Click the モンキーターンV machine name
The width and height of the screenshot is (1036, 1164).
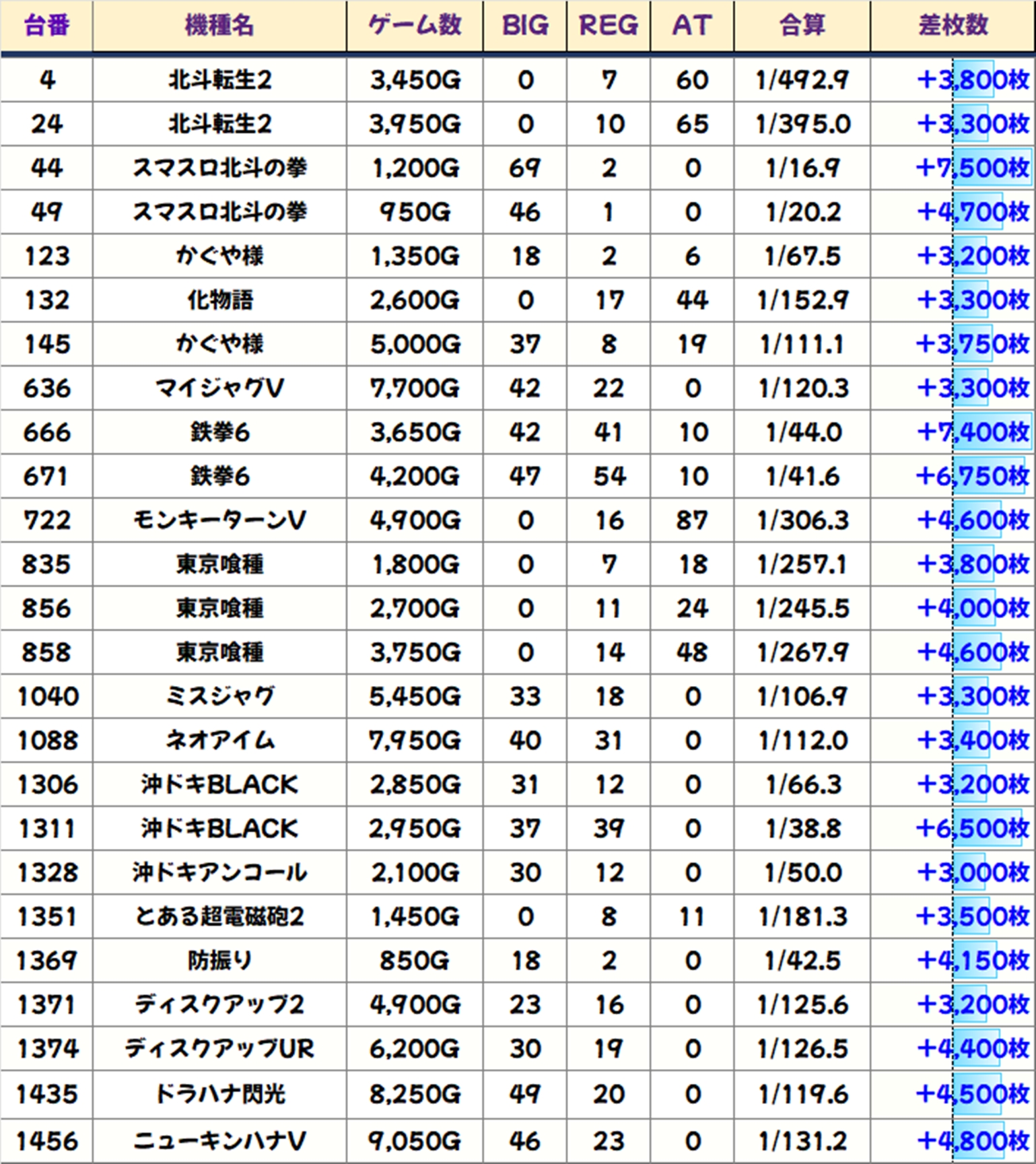click(x=219, y=520)
